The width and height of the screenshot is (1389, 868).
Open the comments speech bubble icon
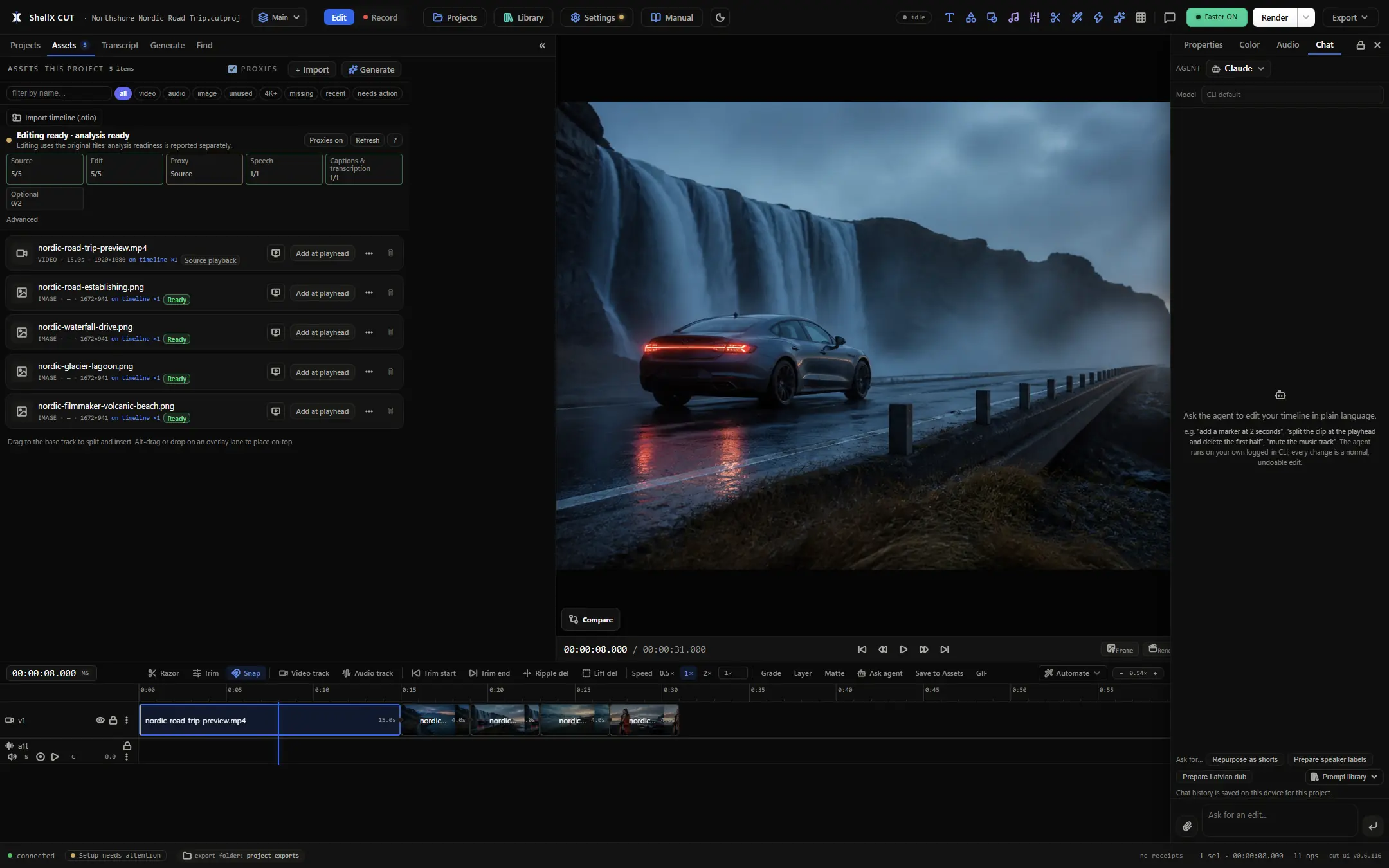click(1169, 17)
